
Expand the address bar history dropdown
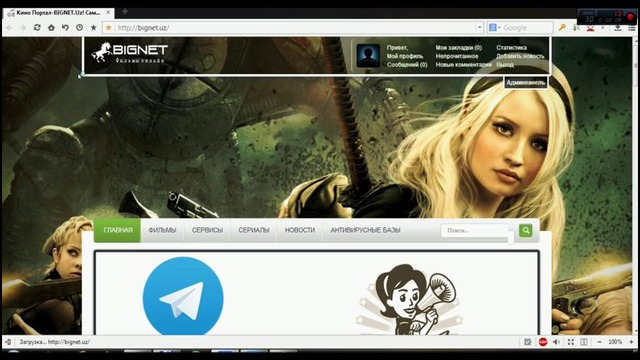point(480,28)
